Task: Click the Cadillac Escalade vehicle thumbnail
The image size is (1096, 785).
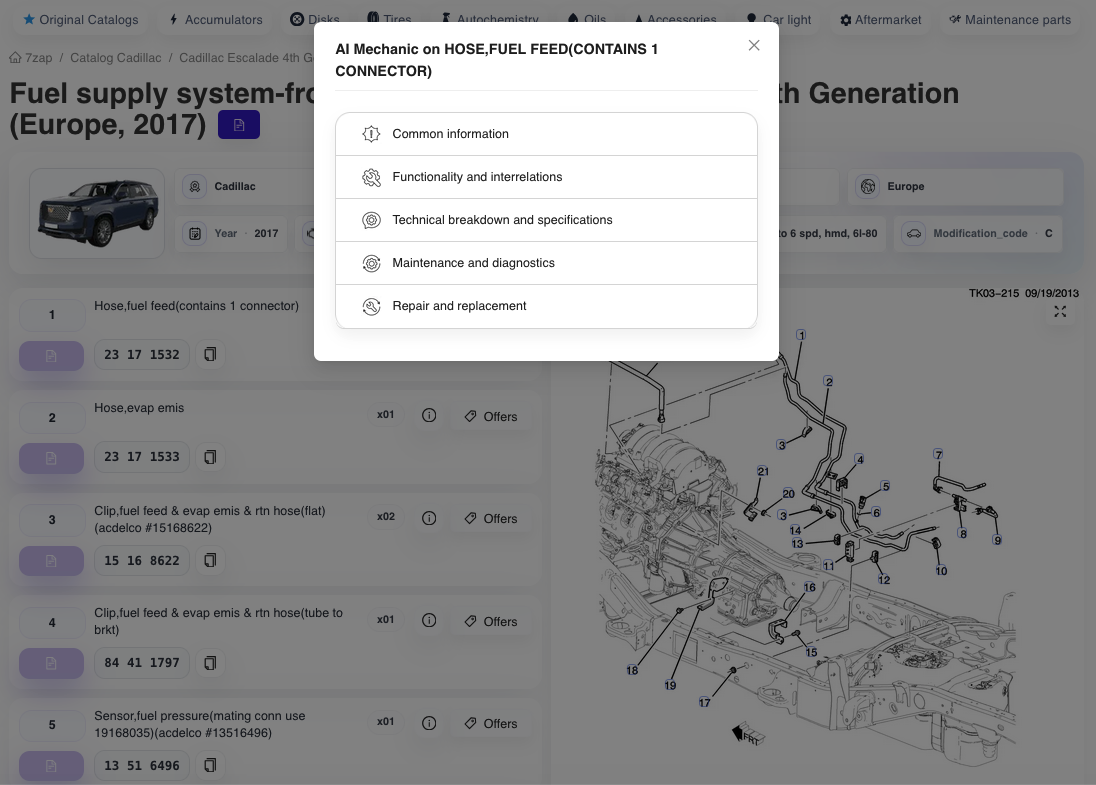Action: point(97,213)
